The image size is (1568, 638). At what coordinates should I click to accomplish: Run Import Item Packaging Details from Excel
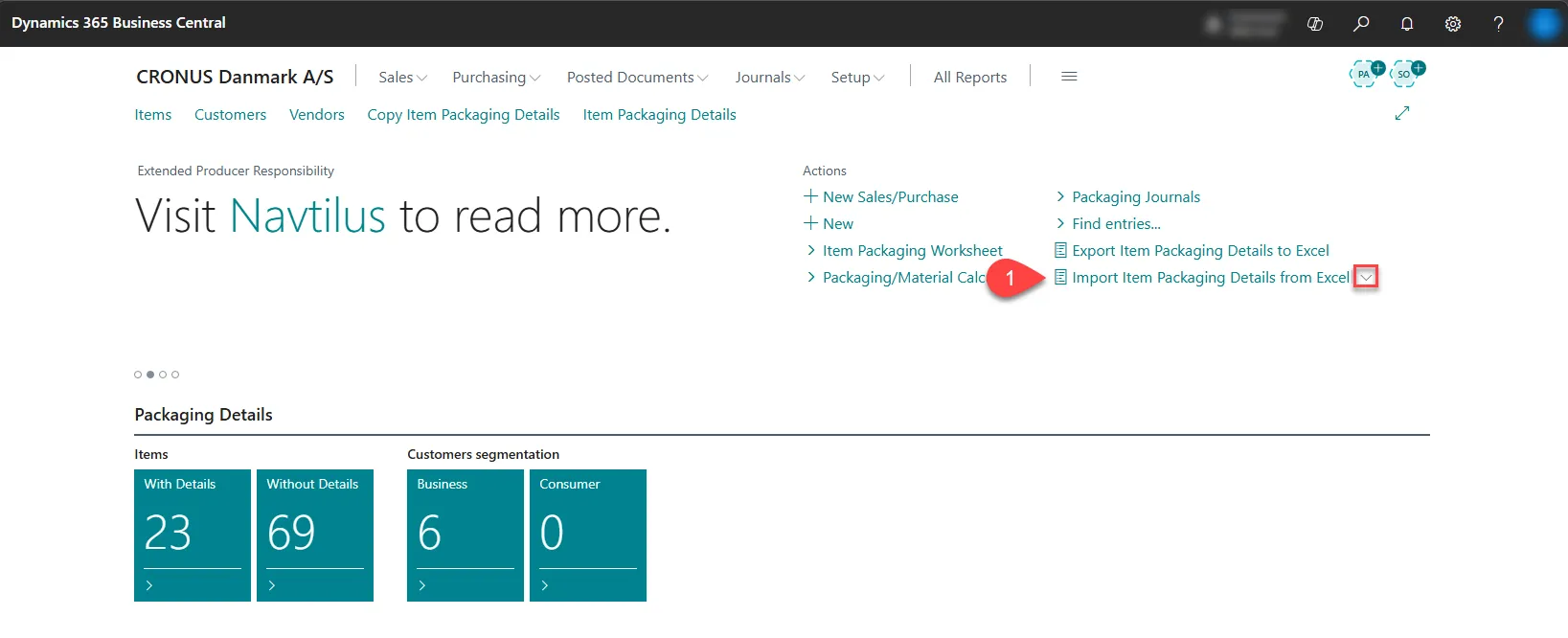point(1202,277)
